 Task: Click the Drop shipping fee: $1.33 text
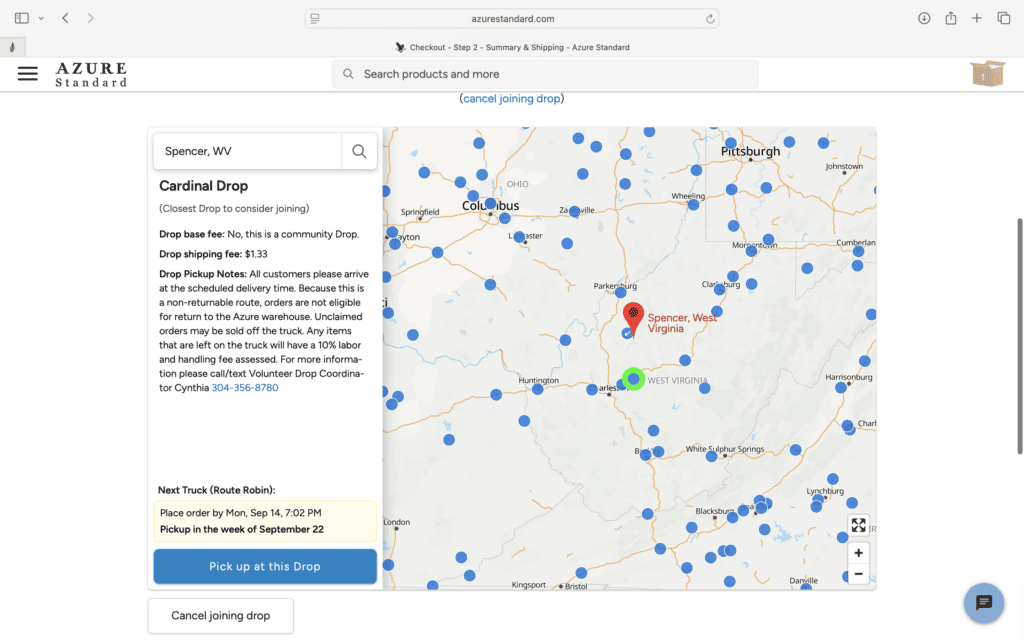point(213,254)
